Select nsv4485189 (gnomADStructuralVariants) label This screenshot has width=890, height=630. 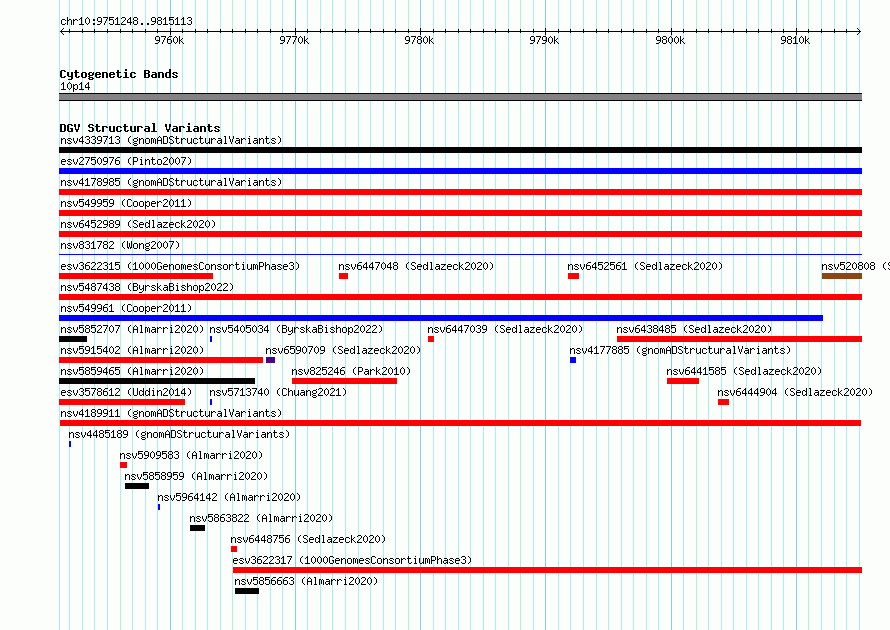pyautogui.click(x=179, y=434)
